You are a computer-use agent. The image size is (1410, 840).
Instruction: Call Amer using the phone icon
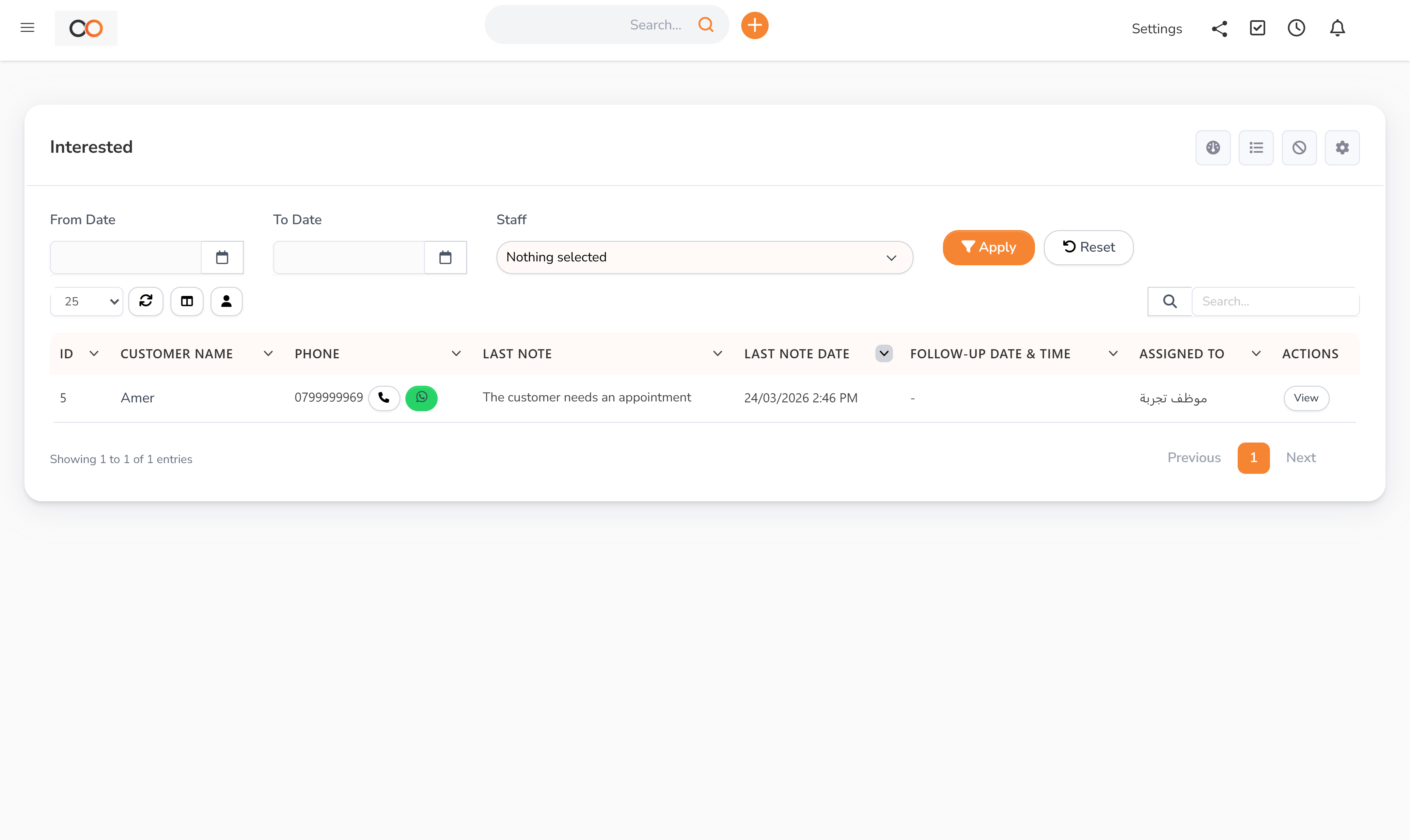point(384,398)
